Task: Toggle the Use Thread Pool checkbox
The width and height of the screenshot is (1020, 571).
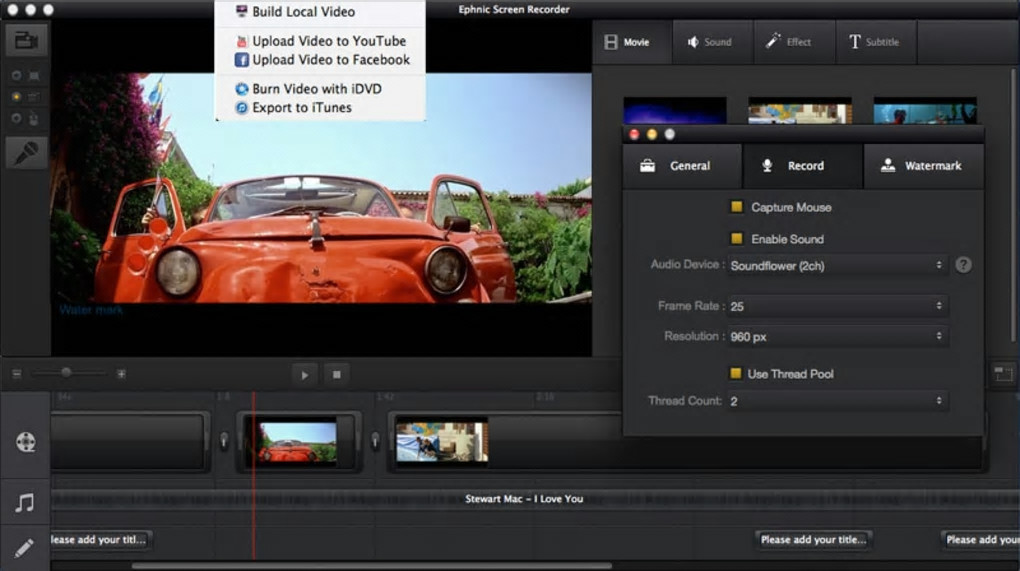Action: click(x=736, y=373)
